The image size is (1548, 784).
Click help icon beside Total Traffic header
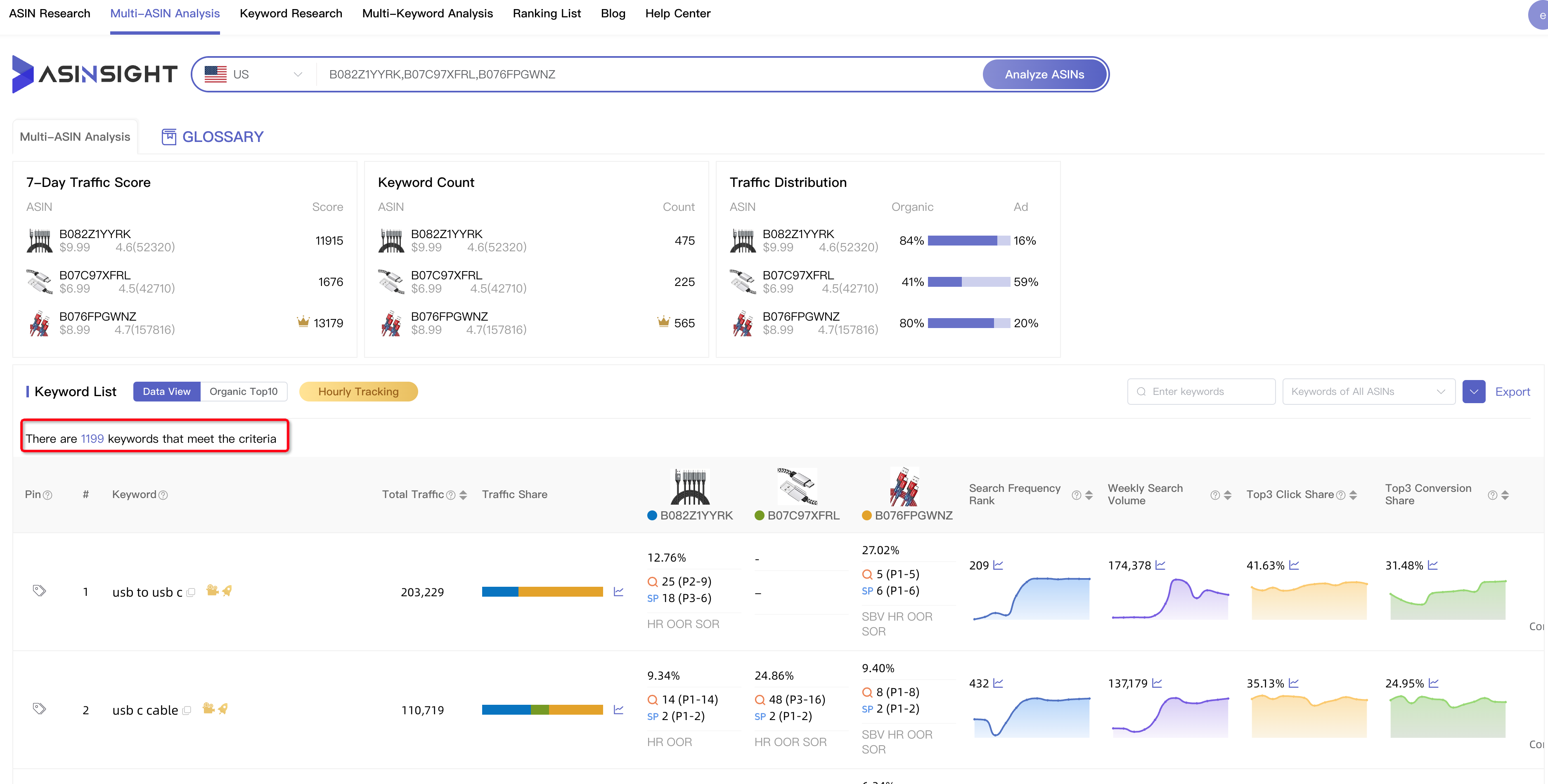(451, 495)
